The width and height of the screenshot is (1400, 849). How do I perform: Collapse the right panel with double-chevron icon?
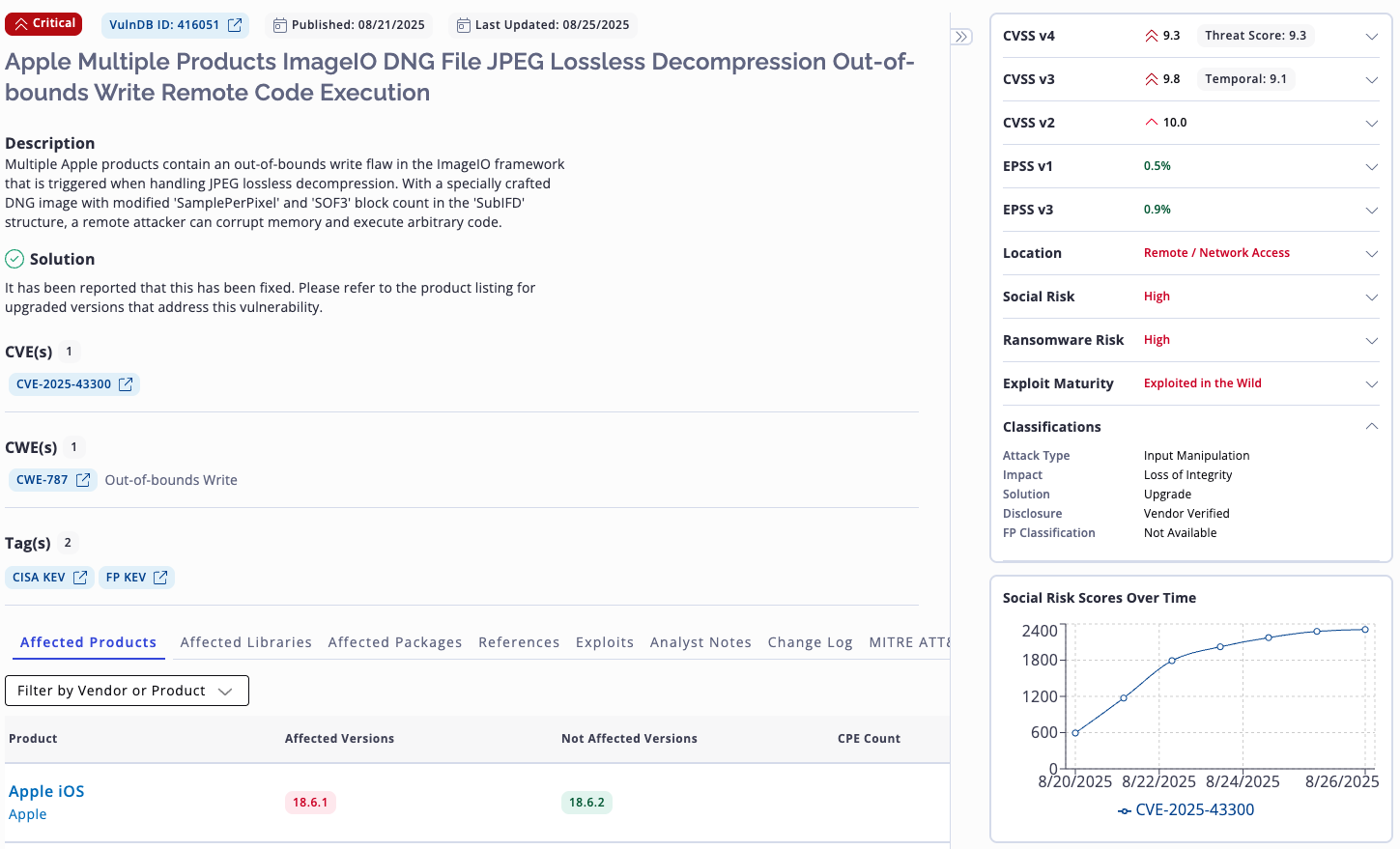click(961, 37)
